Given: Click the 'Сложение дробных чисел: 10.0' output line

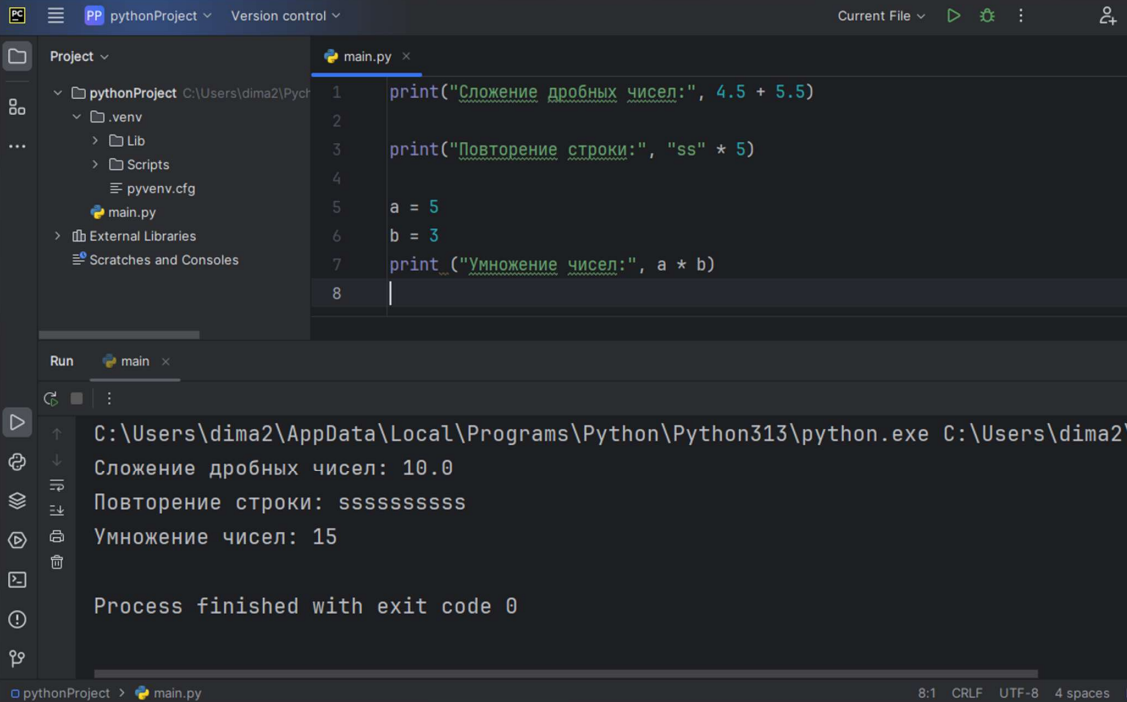Looking at the screenshot, I should point(273,468).
